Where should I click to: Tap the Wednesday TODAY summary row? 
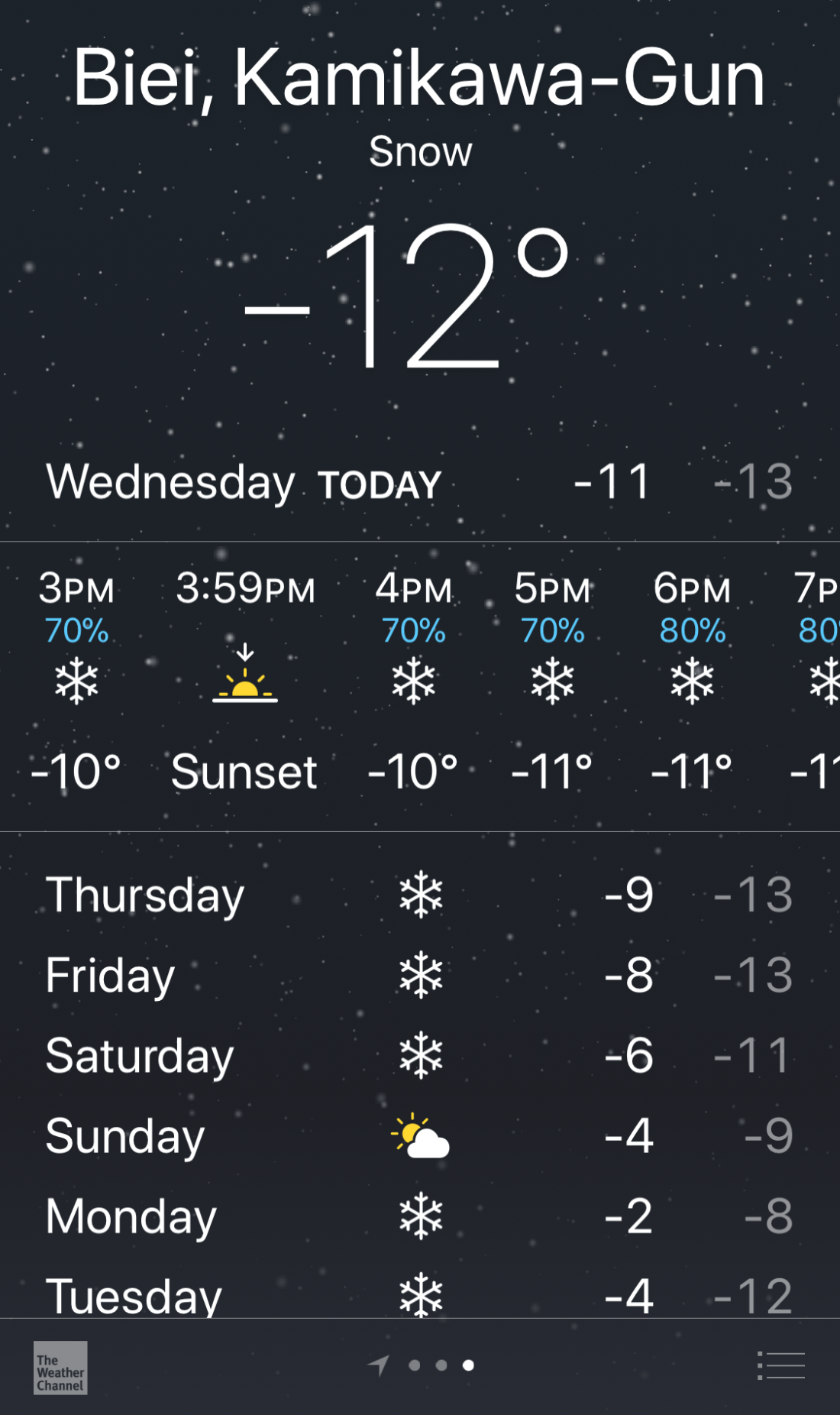(419, 483)
